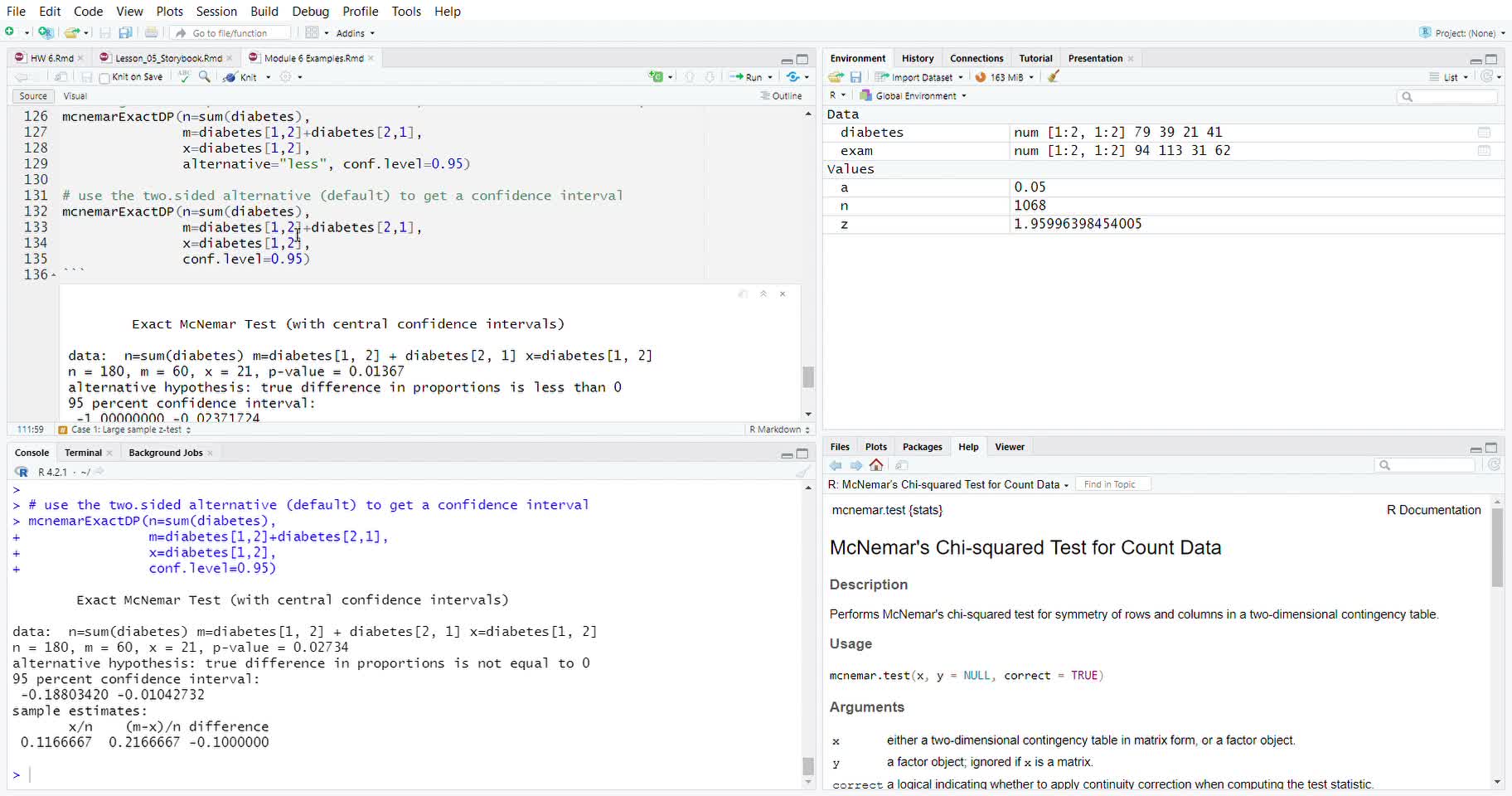Close the Presentation tab
1512x796 pixels.
[1131, 58]
